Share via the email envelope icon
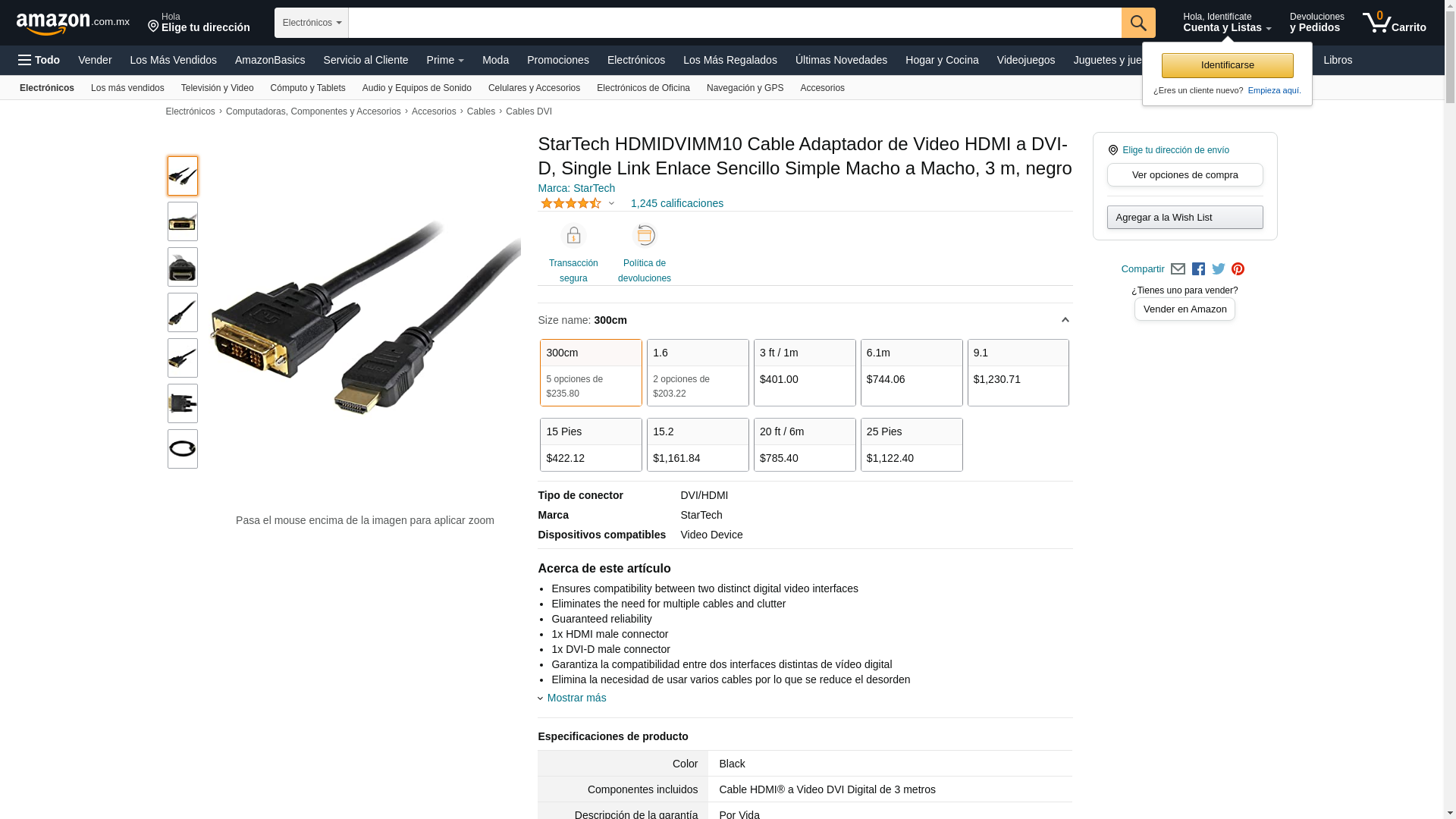 (x=1178, y=269)
